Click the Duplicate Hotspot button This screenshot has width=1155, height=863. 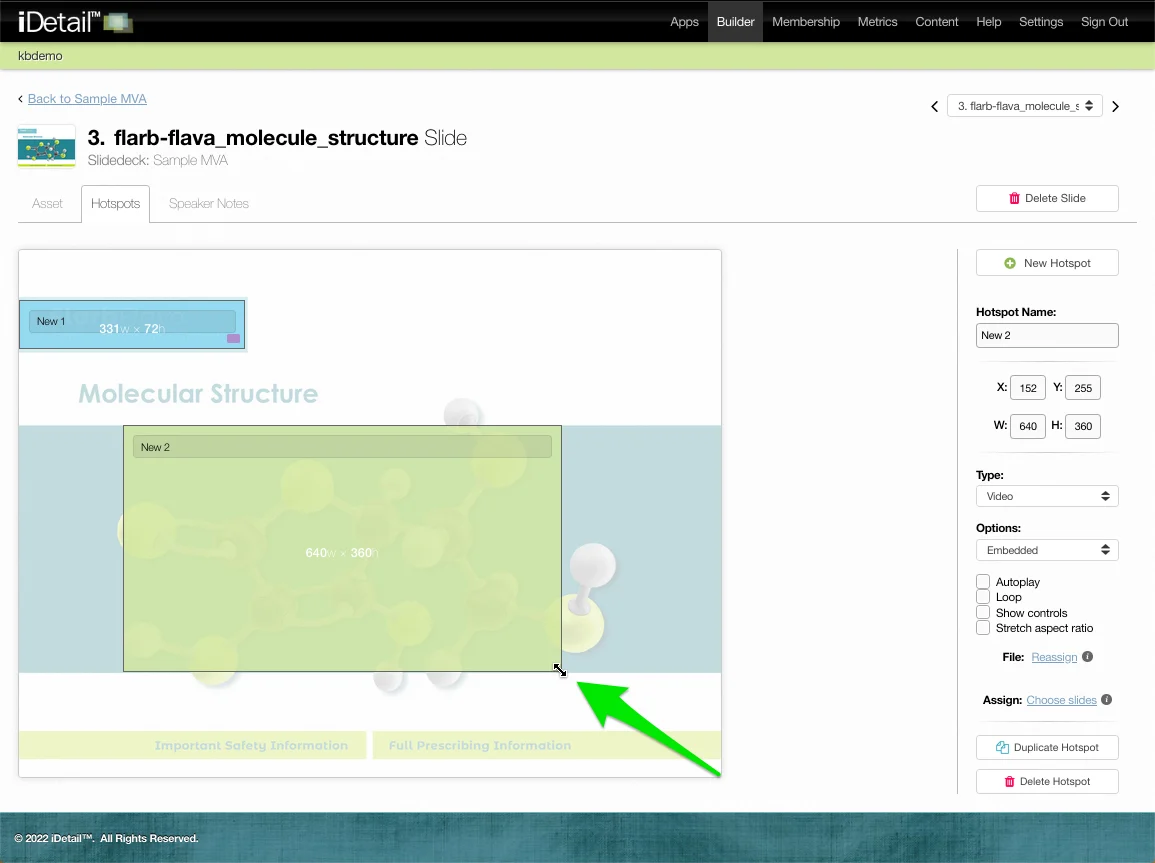coord(1047,747)
